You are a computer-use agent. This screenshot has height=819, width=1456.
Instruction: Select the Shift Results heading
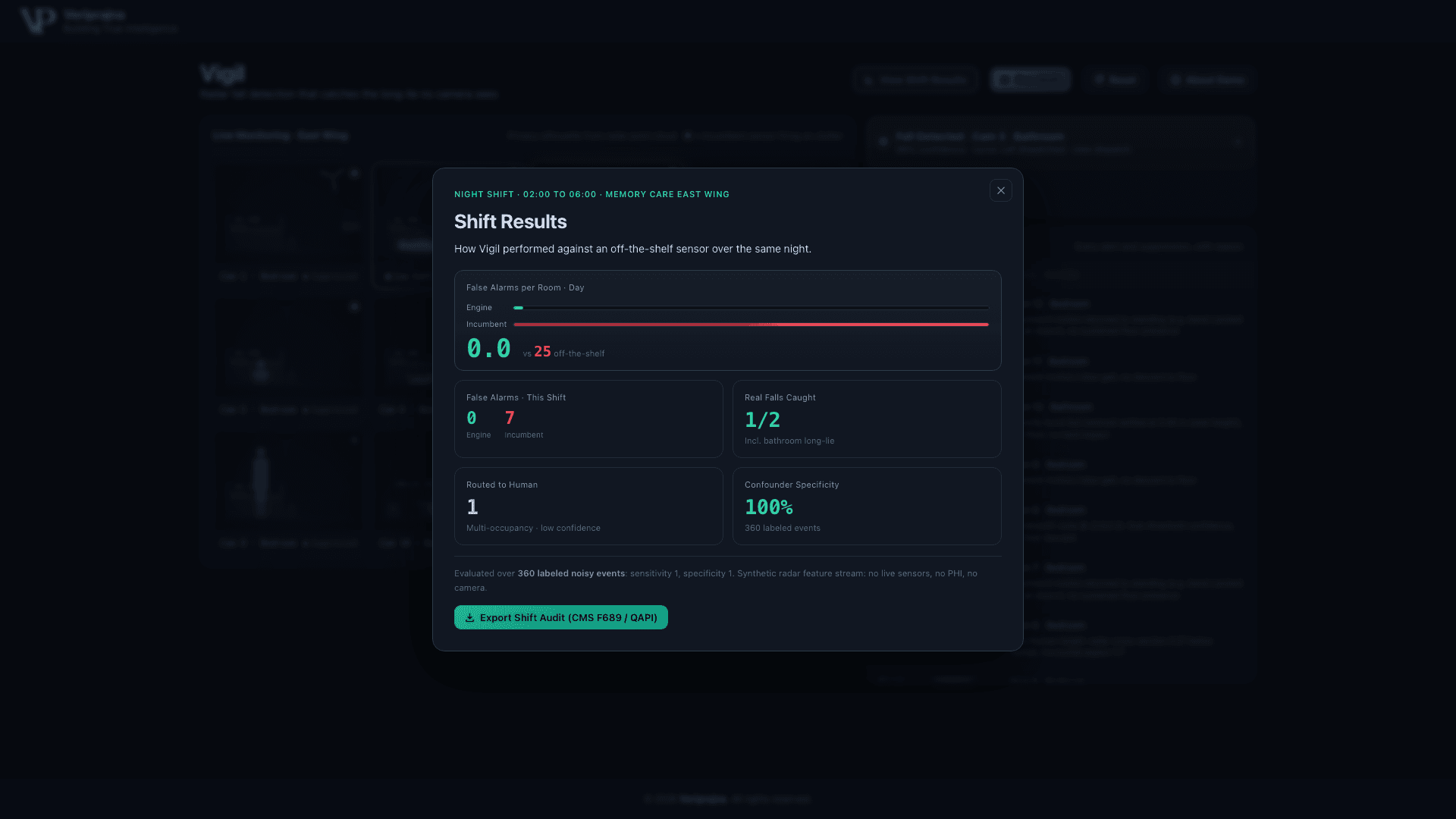pos(510,221)
